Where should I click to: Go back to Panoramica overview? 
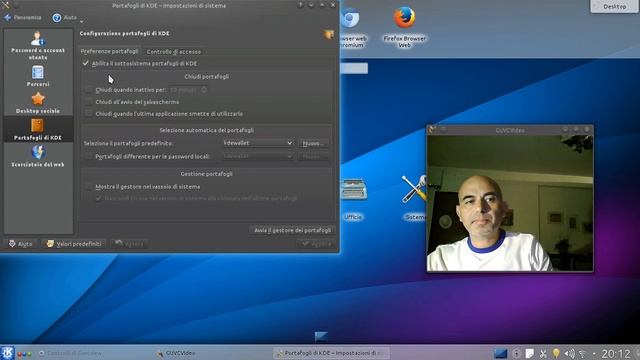coord(22,18)
